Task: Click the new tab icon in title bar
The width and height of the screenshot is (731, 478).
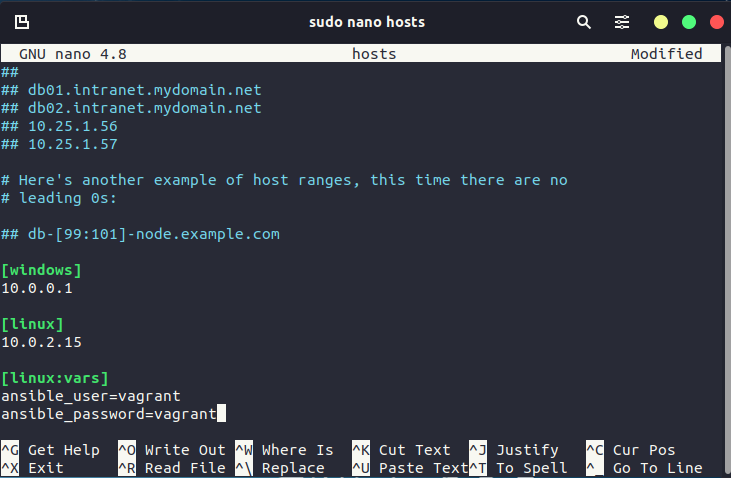Action: pyautogui.click(x=22, y=22)
